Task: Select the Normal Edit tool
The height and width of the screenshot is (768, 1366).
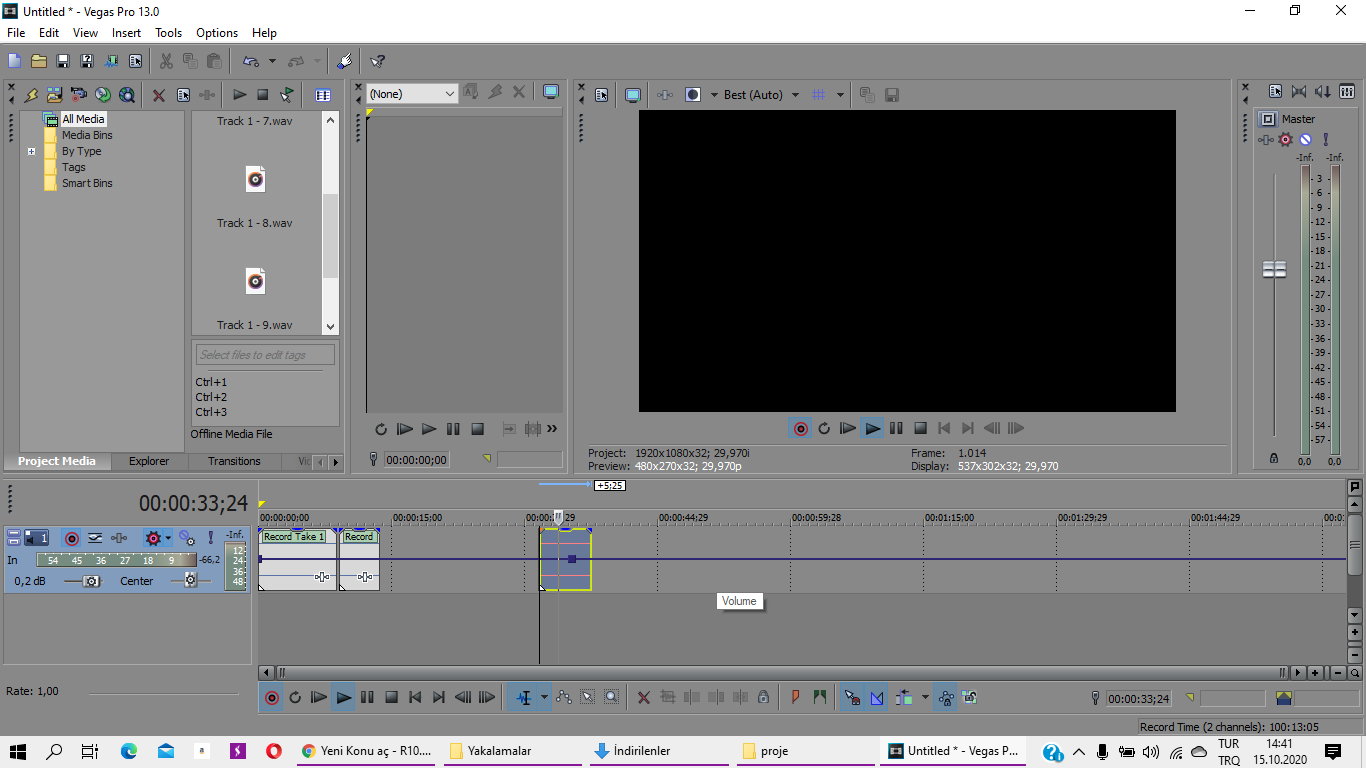Action: (524, 698)
